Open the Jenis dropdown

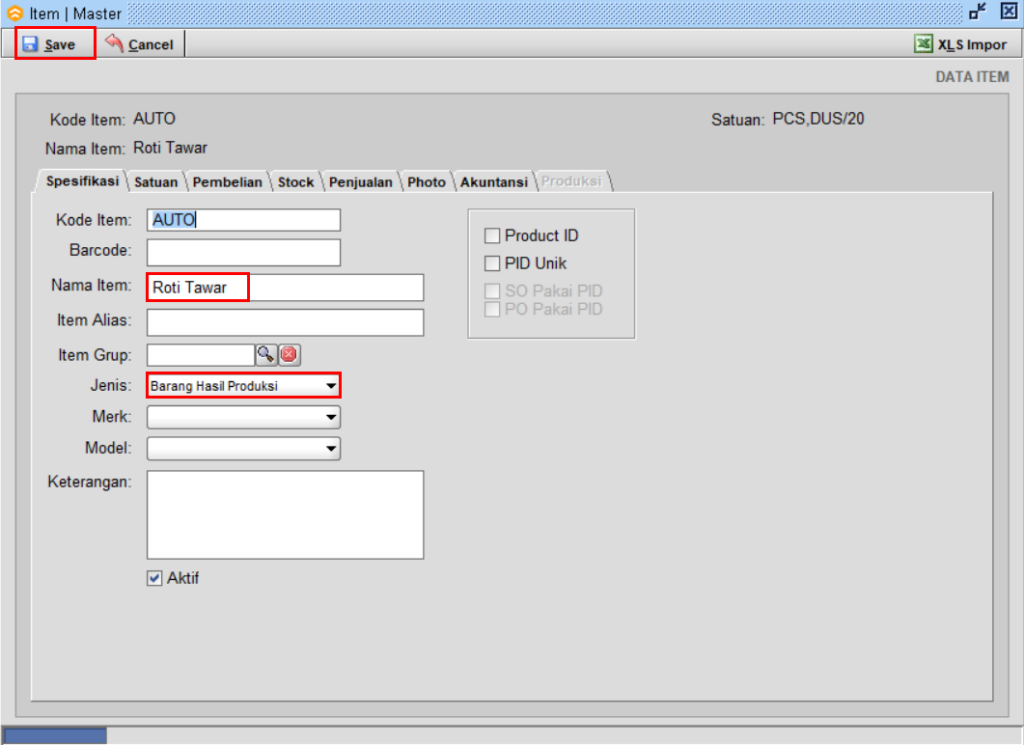(x=331, y=385)
